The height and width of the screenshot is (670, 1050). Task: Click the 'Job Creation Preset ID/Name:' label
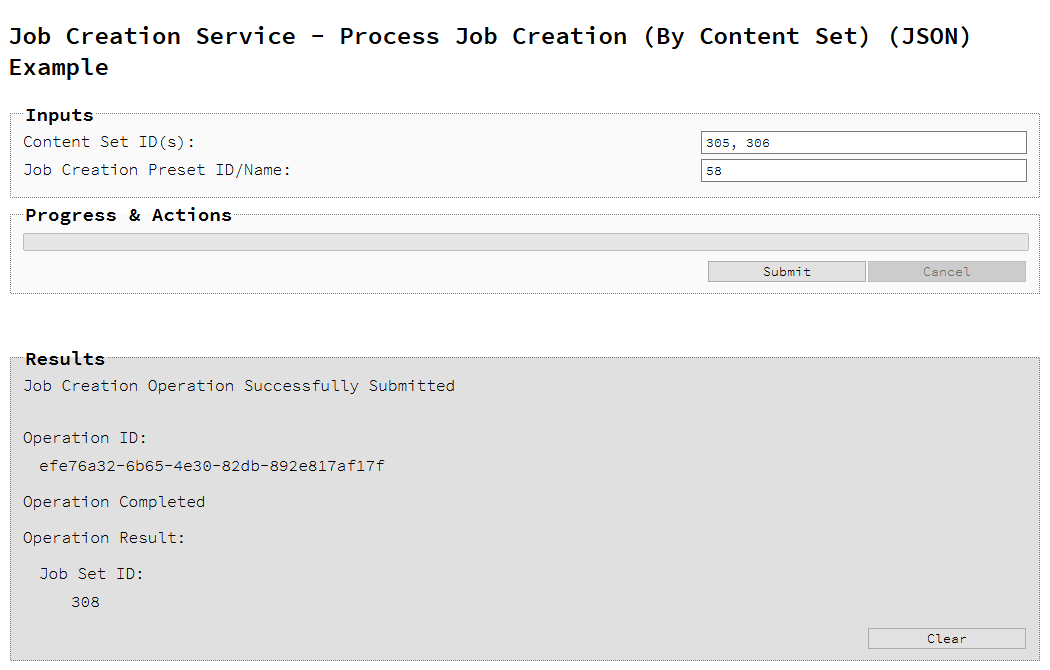click(x=157, y=170)
